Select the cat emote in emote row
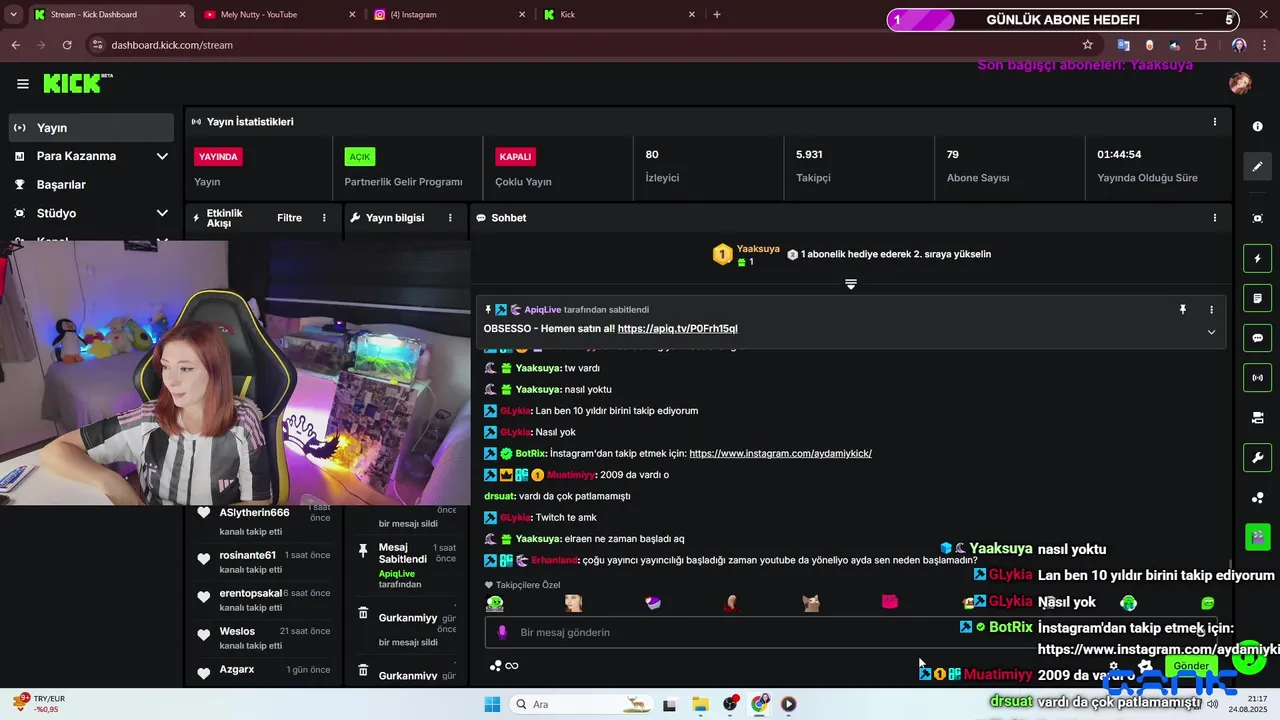Screen dimensions: 1280x720 coord(811,603)
